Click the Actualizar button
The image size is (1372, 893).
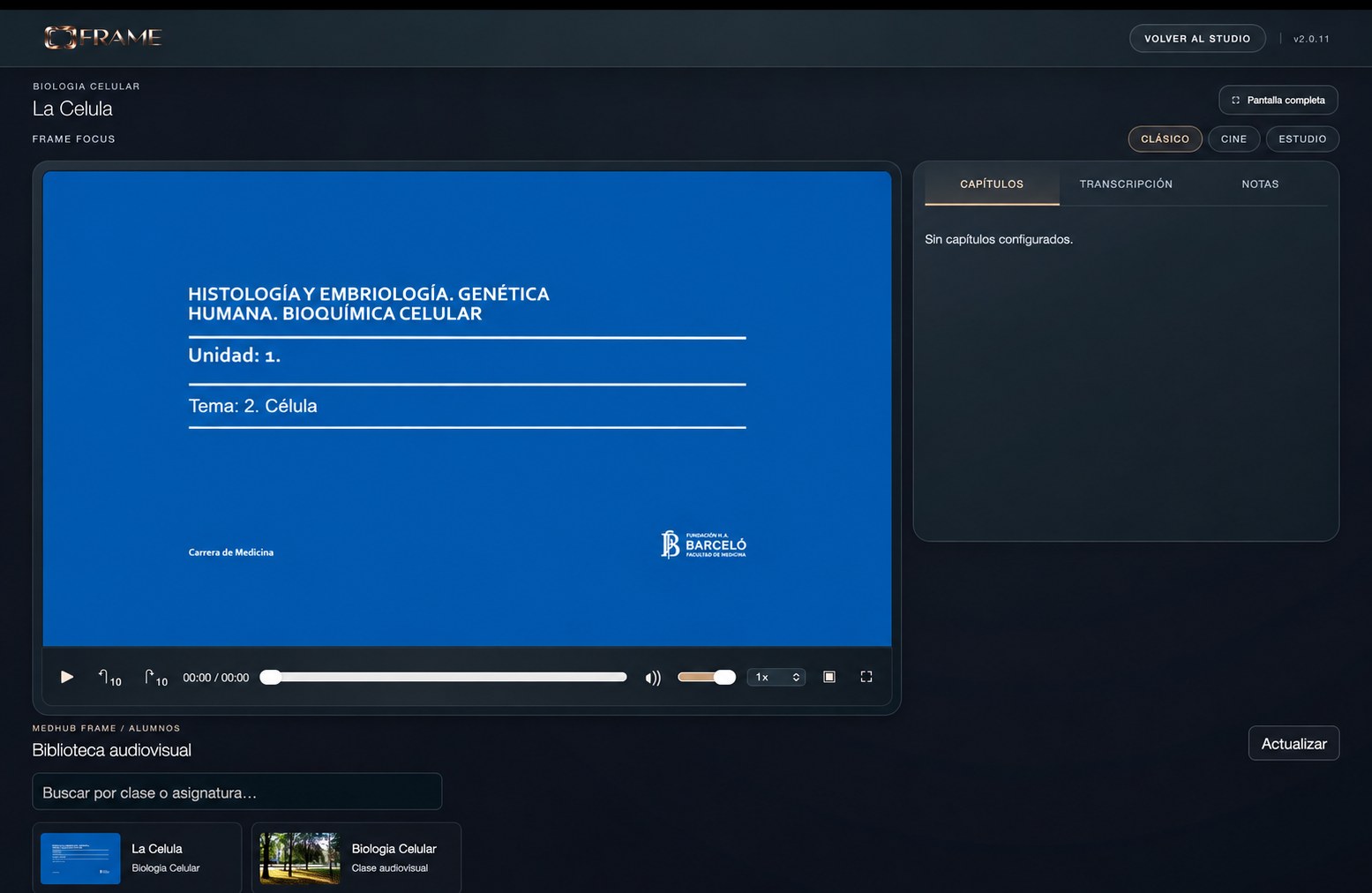tap(1293, 743)
